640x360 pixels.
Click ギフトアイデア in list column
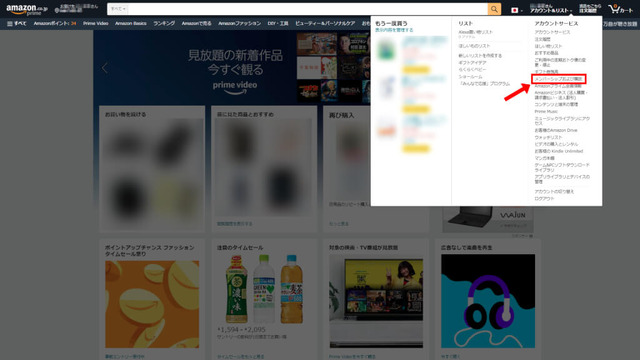[x=472, y=63]
